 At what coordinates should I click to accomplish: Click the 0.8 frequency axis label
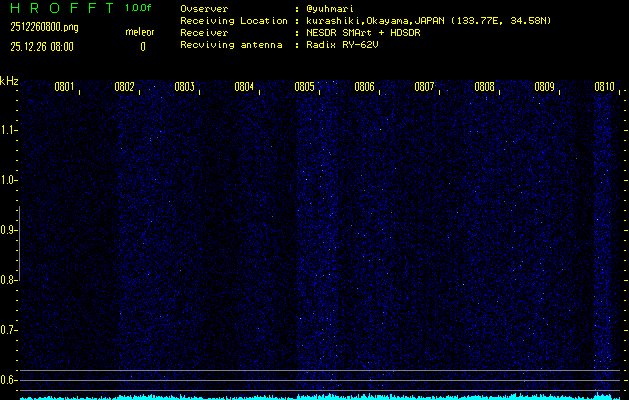click(8, 280)
